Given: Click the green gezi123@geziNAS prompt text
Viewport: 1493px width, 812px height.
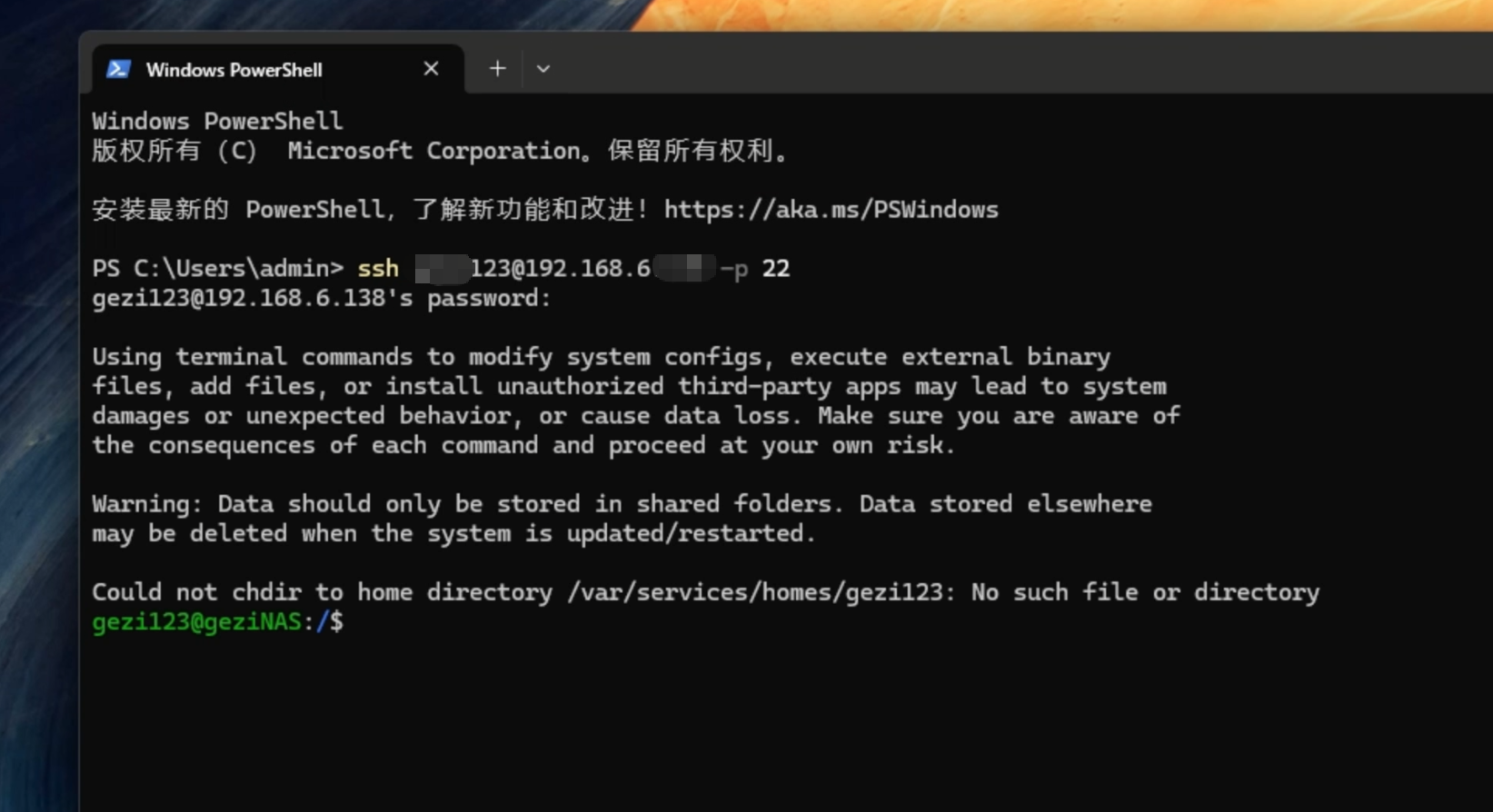Looking at the screenshot, I should coord(196,622).
